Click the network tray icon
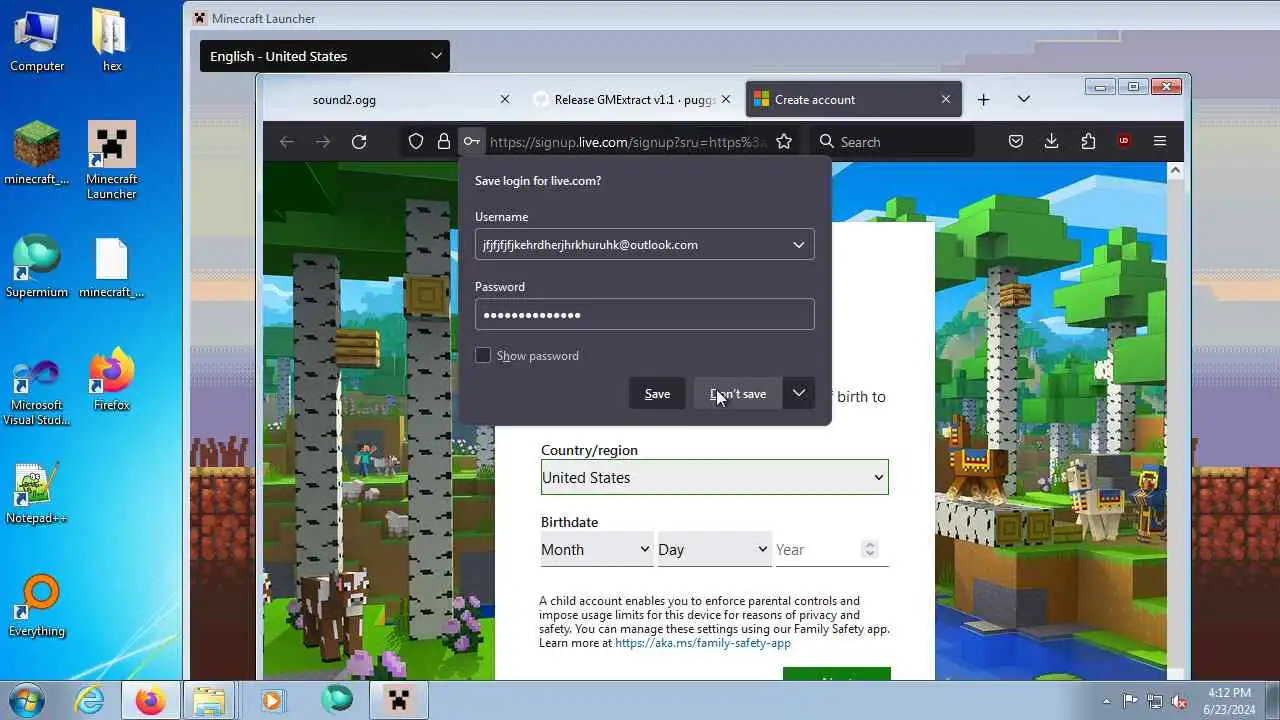This screenshot has height=720, width=1280. point(1155,701)
